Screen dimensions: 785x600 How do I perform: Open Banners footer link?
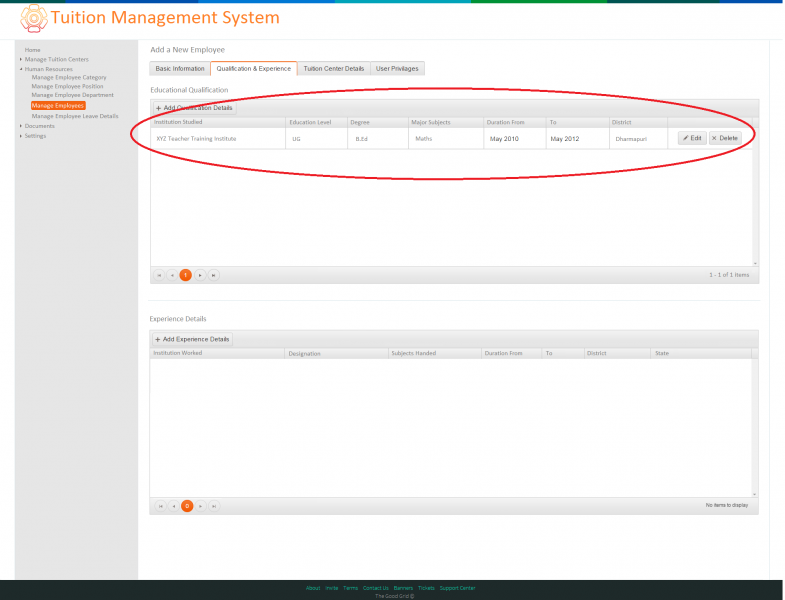point(403,588)
